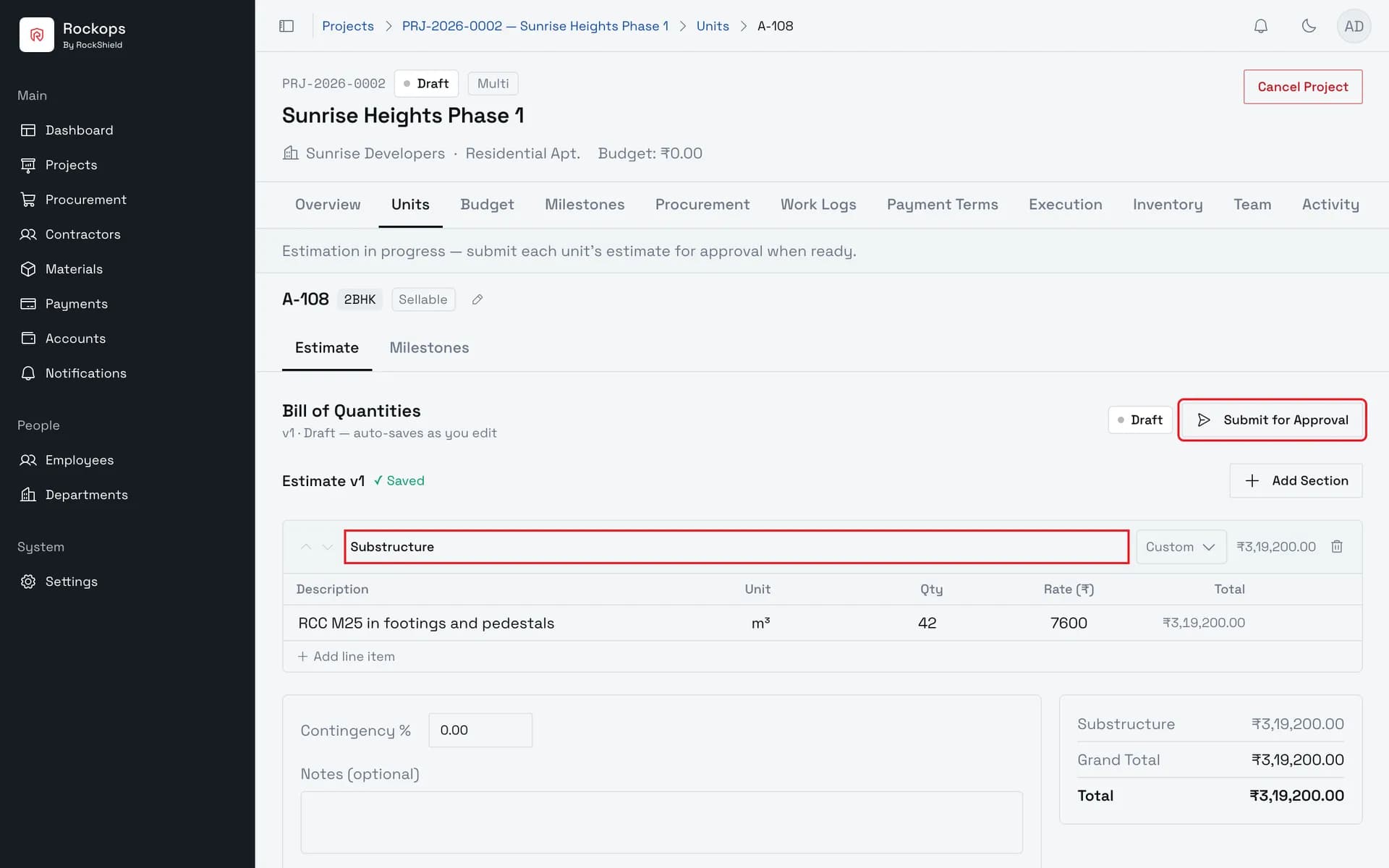Click the Substructure section name field

click(736, 547)
